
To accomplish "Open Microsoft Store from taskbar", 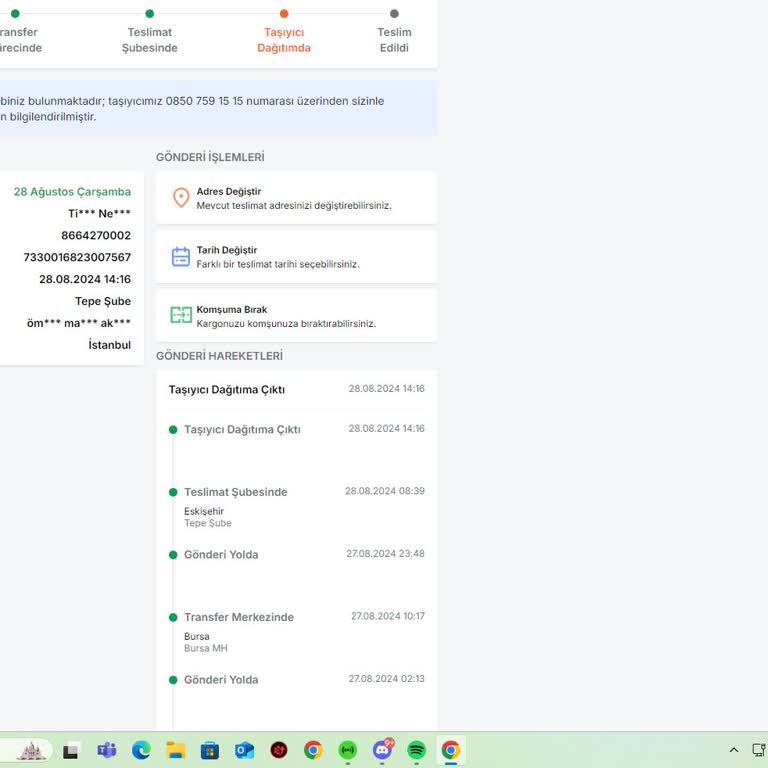I will tap(210, 750).
